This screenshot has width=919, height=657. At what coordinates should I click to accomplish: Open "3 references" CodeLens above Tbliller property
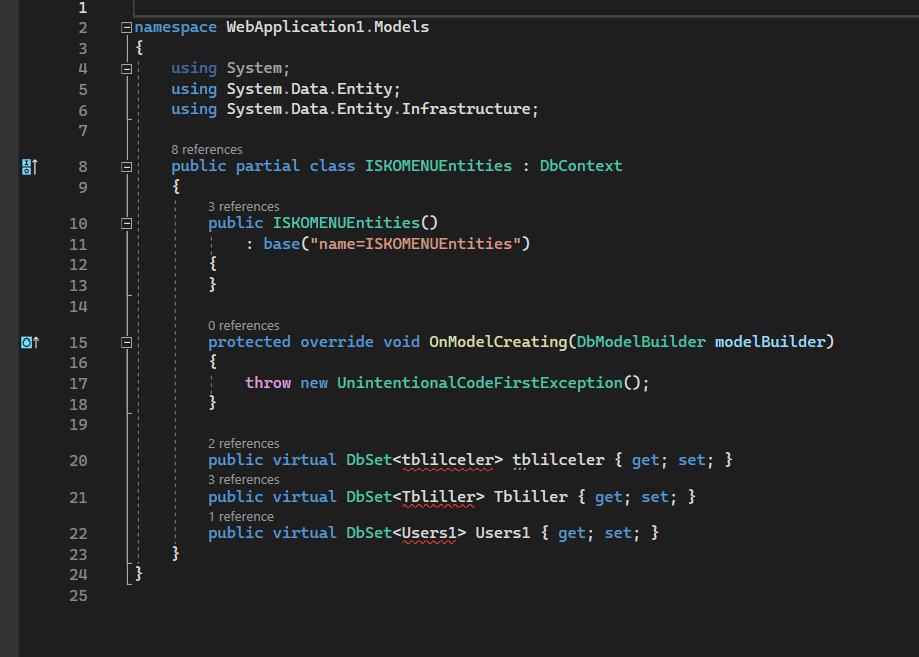click(x=243, y=479)
